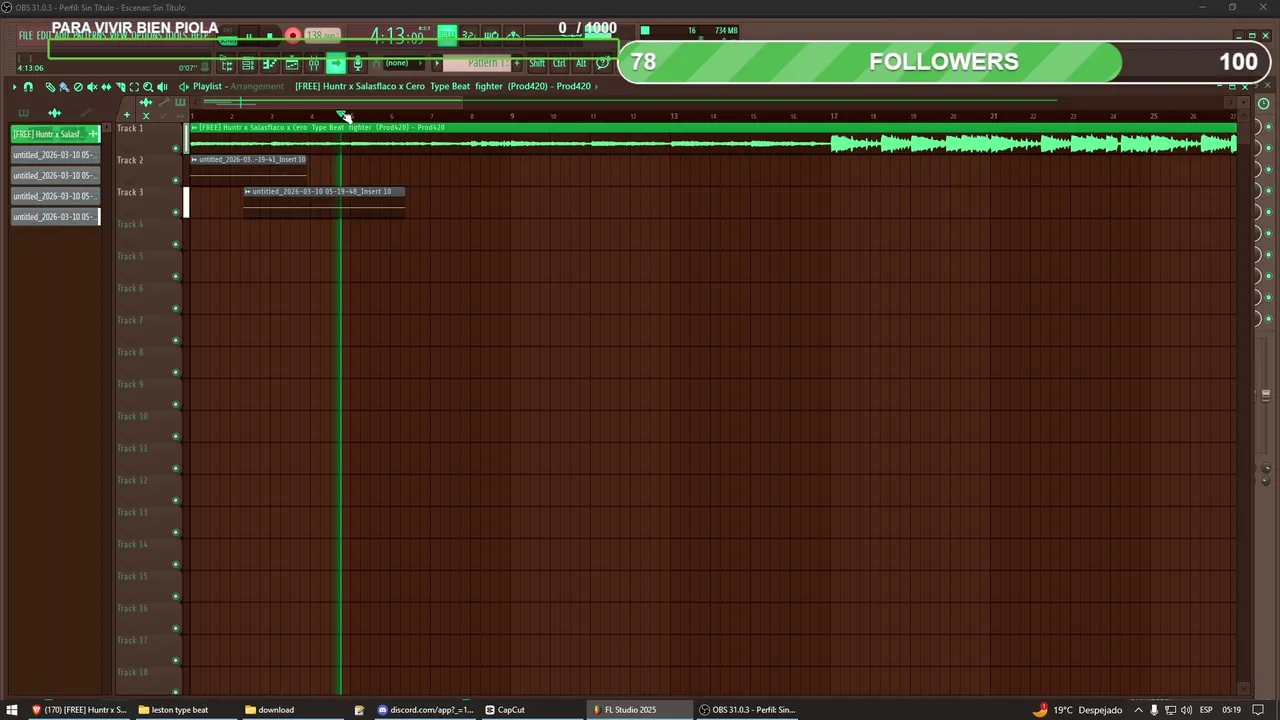
Task: Click the Ctrl modifier button
Action: pyautogui.click(x=559, y=63)
